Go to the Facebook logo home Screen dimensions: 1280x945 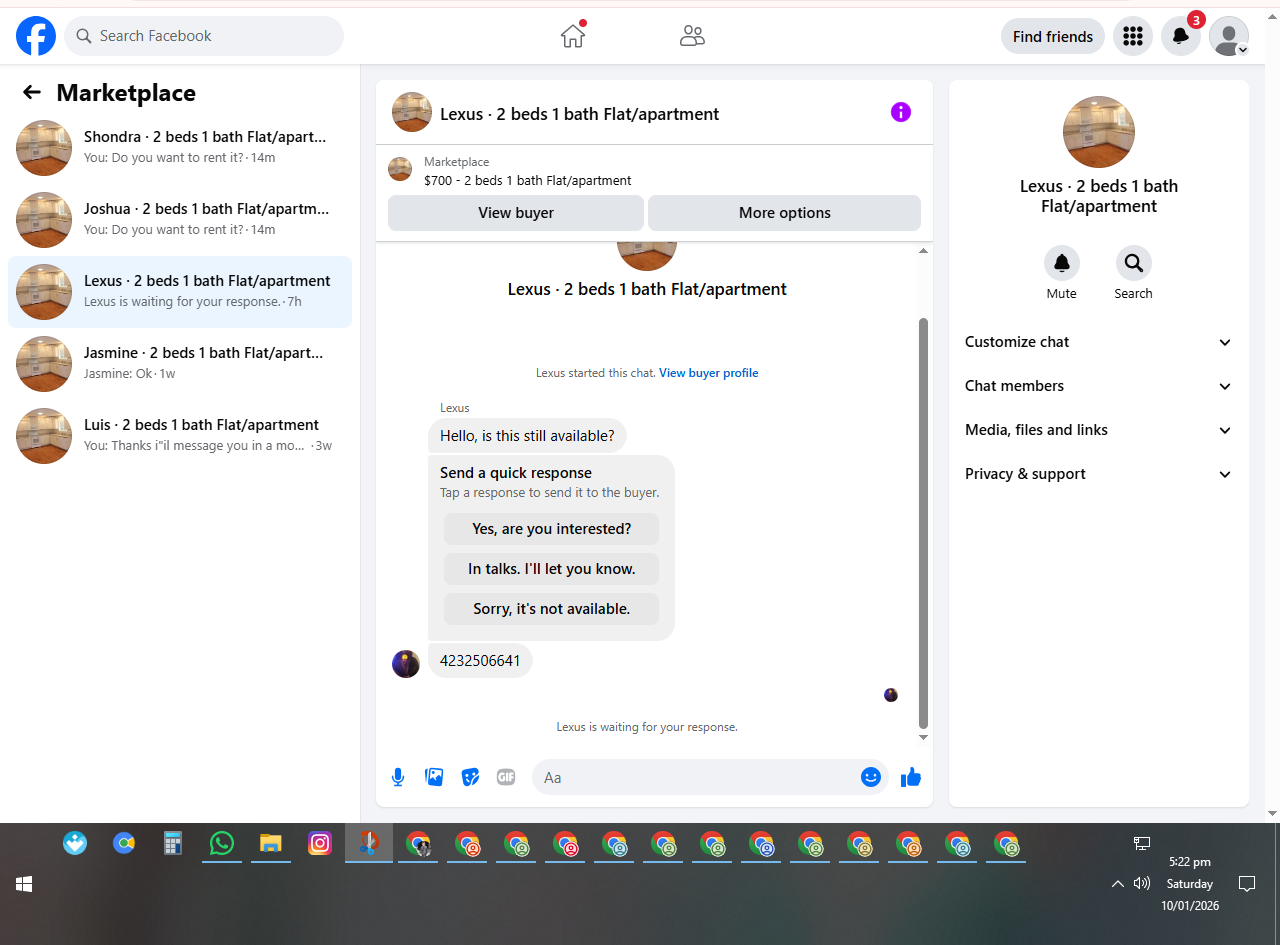pyautogui.click(x=36, y=36)
